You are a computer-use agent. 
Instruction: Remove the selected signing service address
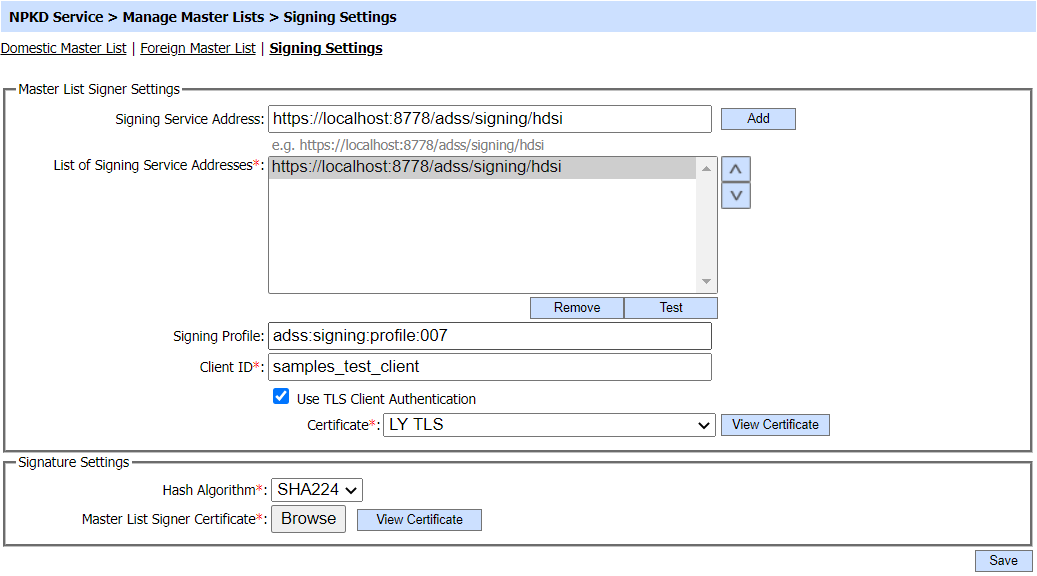click(577, 308)
